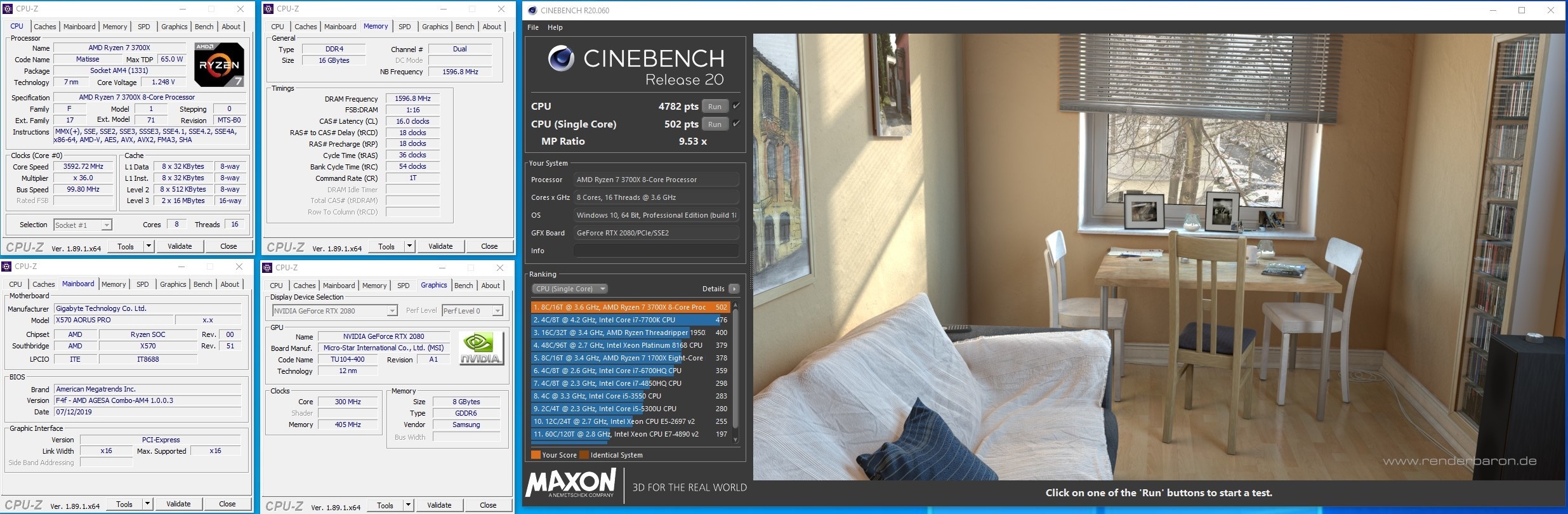The width and height of the screenshot is (1568, 514).
Task: Select ranking row Intel Core i7-7700K
Action: coord(630,320)
